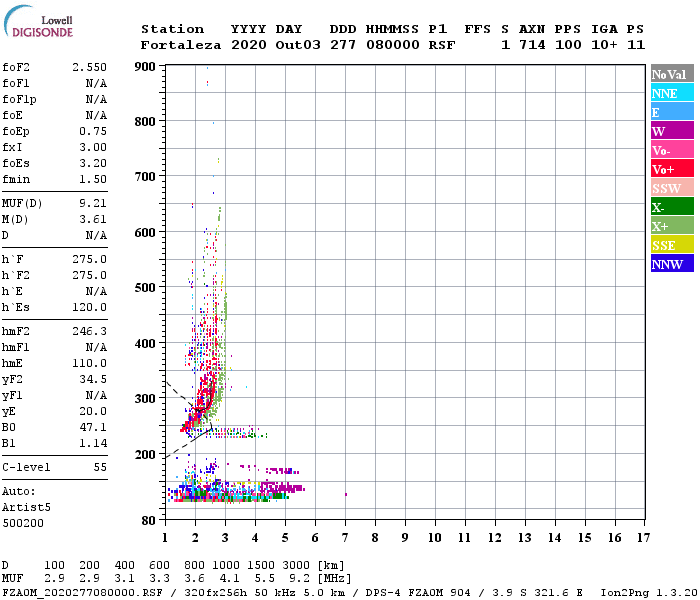Click the B1 value 1.14
700x600 pixels.
click(x=93, y=444)
